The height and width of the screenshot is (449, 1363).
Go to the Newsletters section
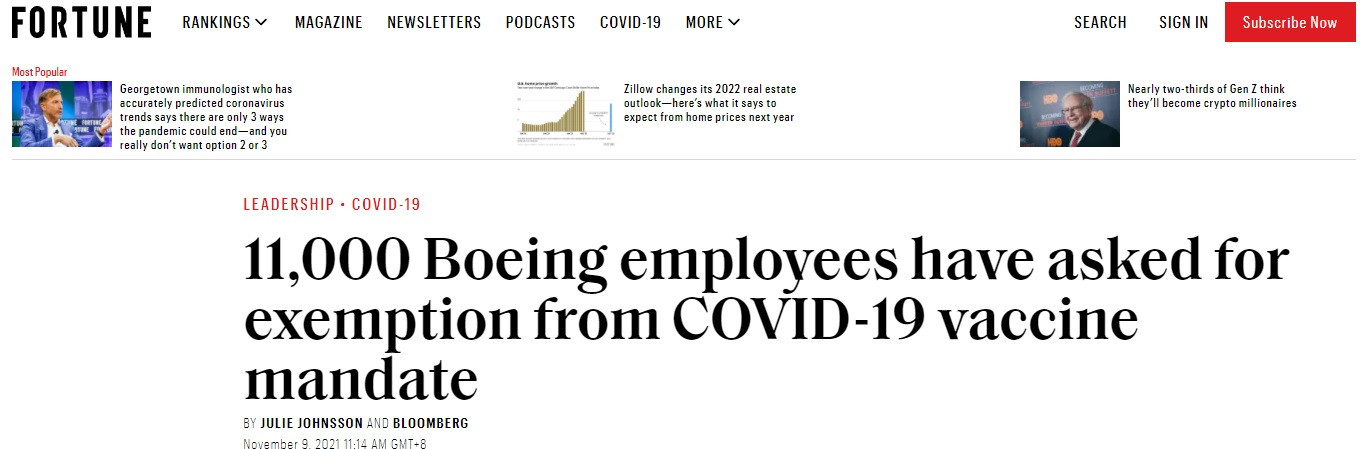pos(434,22)
